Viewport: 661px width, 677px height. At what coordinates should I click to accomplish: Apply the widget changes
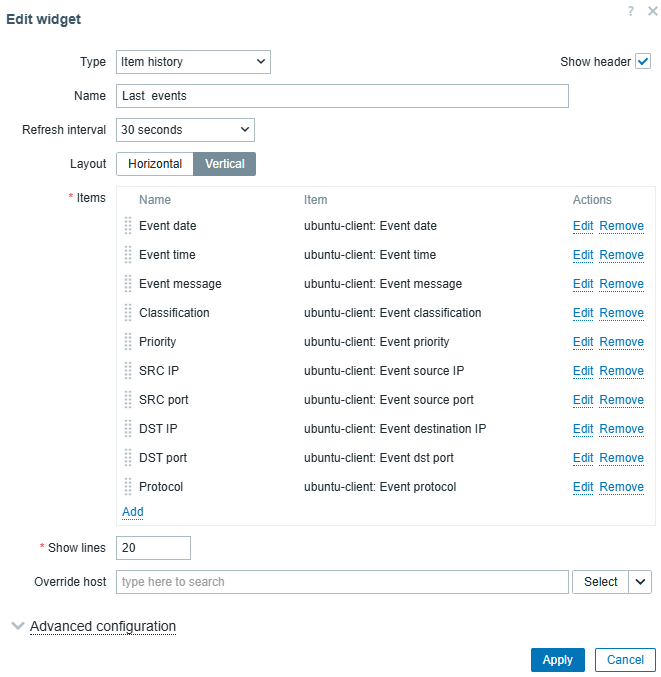pos(557,660)
